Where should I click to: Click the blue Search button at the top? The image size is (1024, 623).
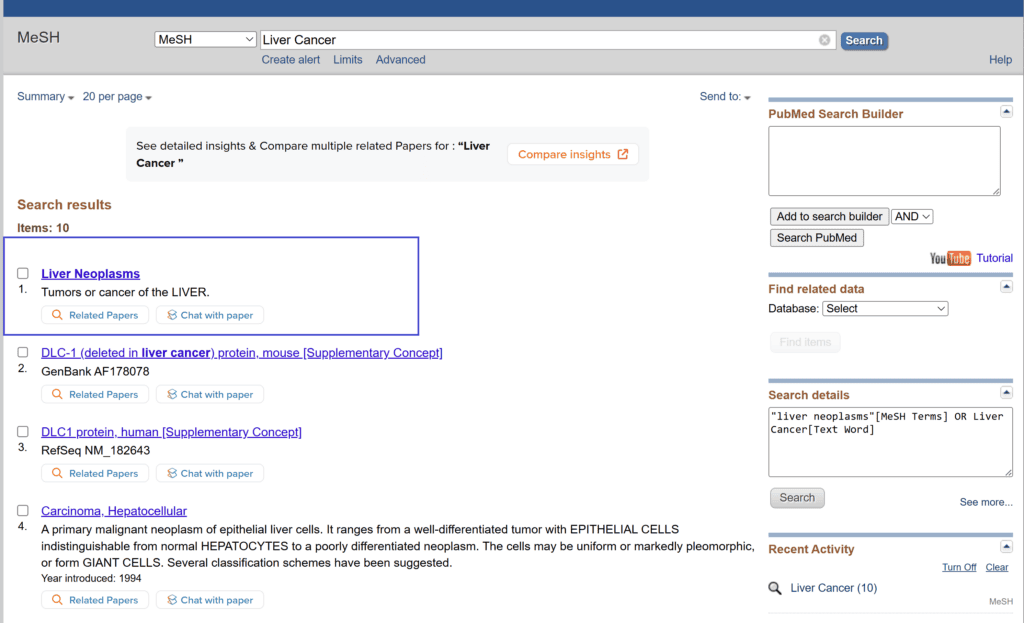[863, 40]
